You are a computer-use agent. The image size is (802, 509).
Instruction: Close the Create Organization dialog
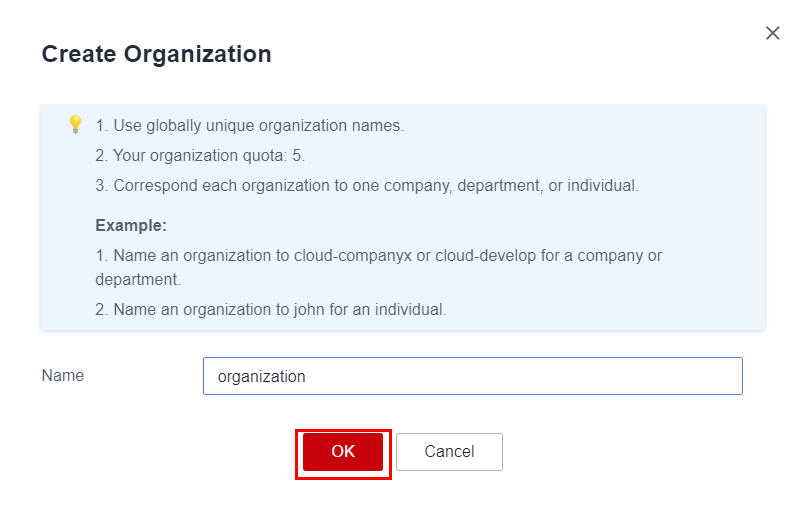[772, 33]
